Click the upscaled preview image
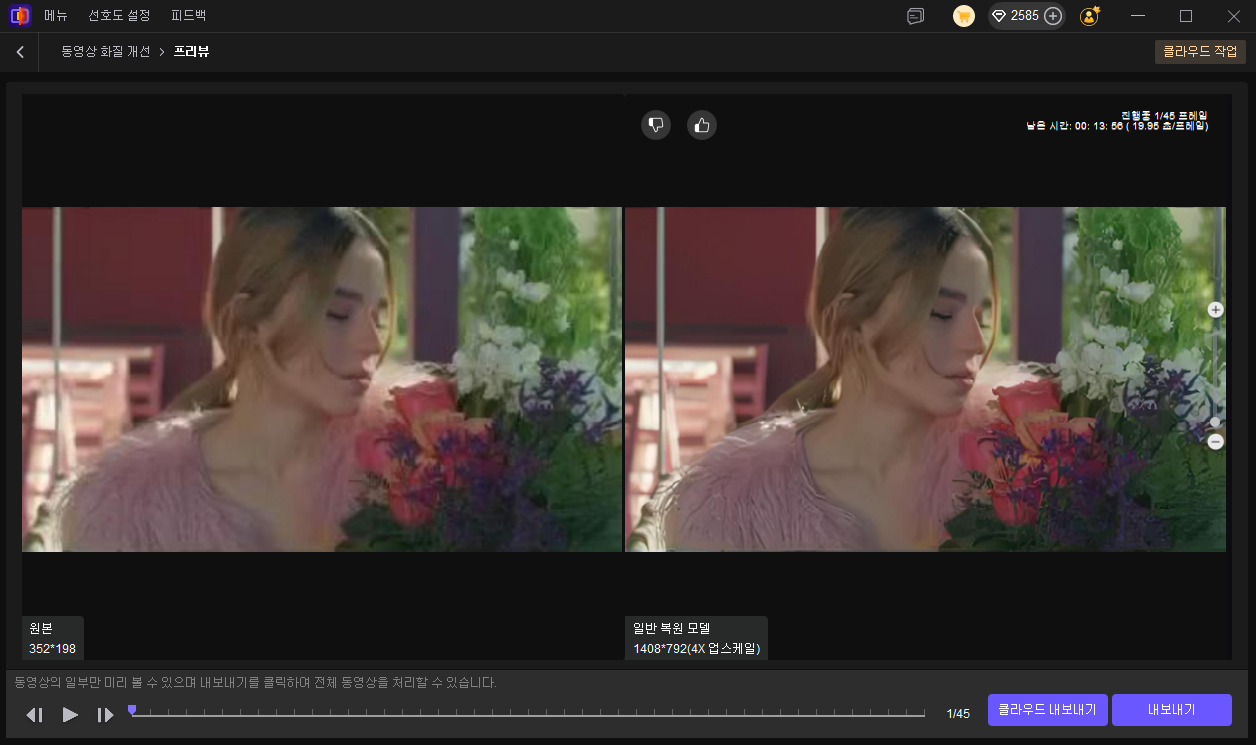The height and width of the screenshot is (745, 1256). point(925,379)
